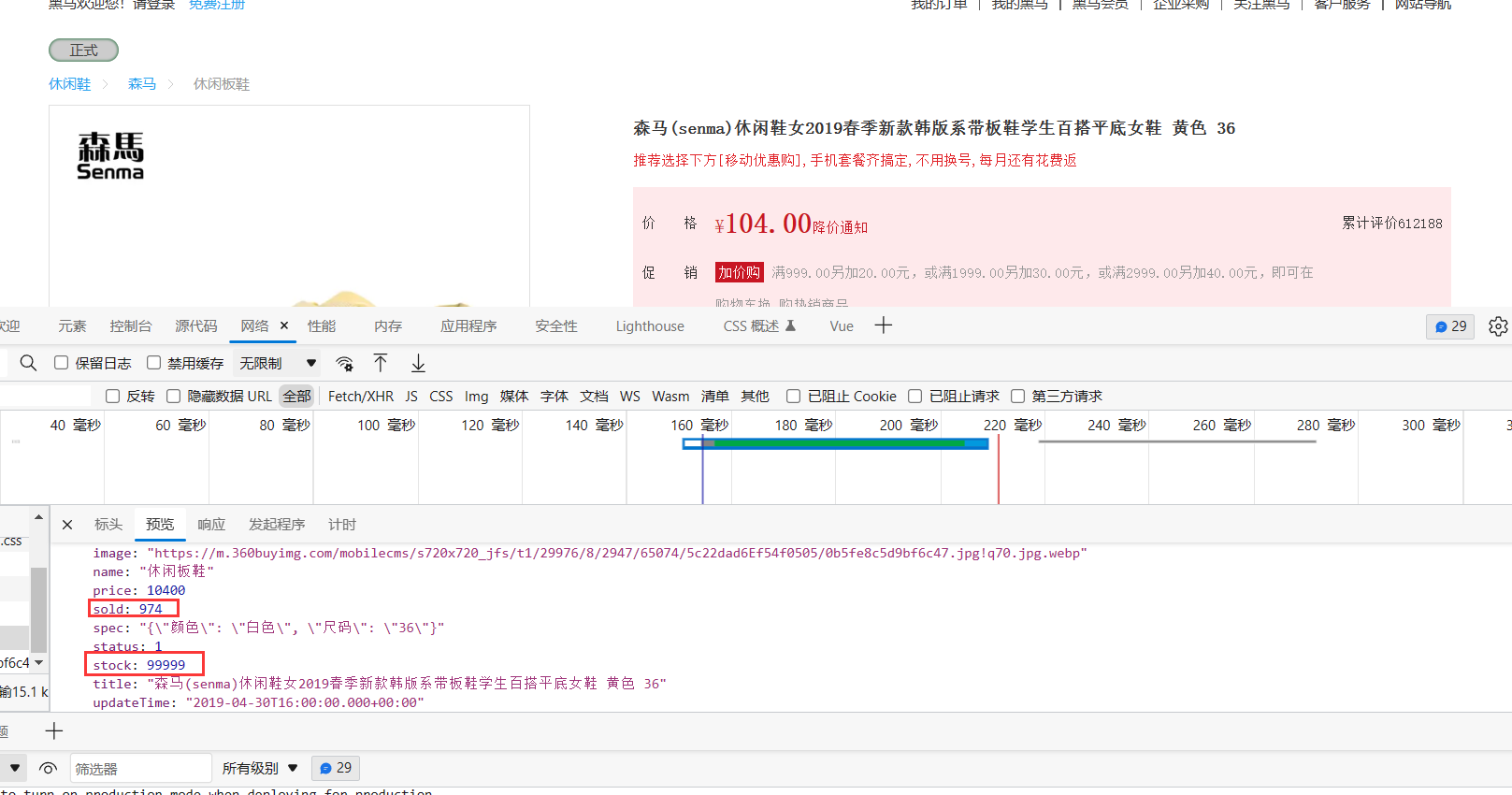Check the invert filter box 反转

113,397
